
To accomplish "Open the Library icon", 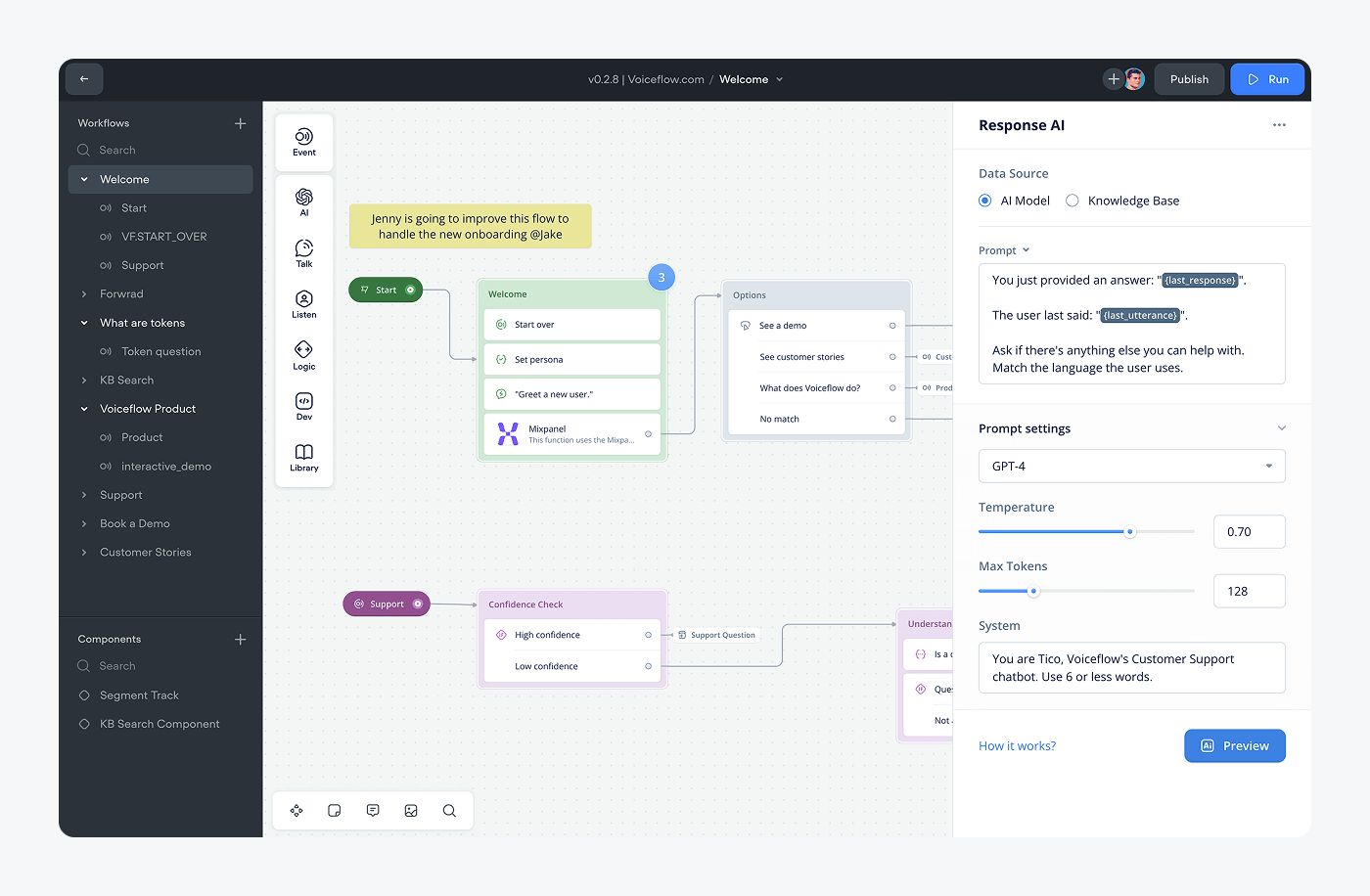I will [304, 457].
